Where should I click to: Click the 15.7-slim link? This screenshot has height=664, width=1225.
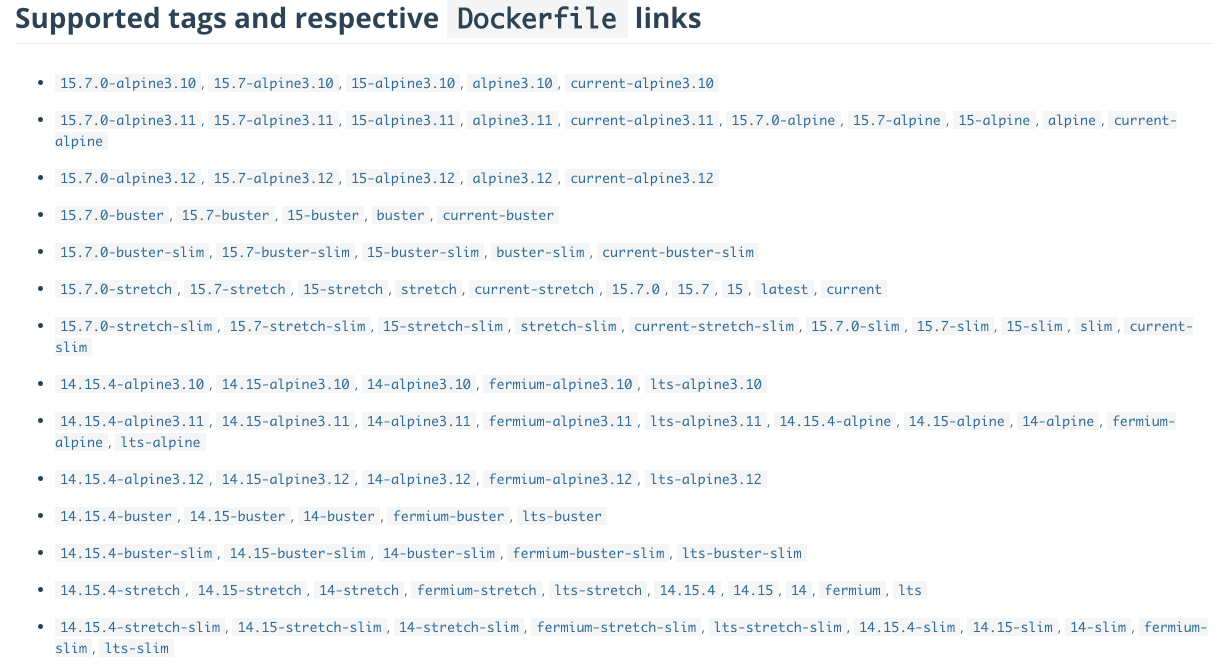952,326
